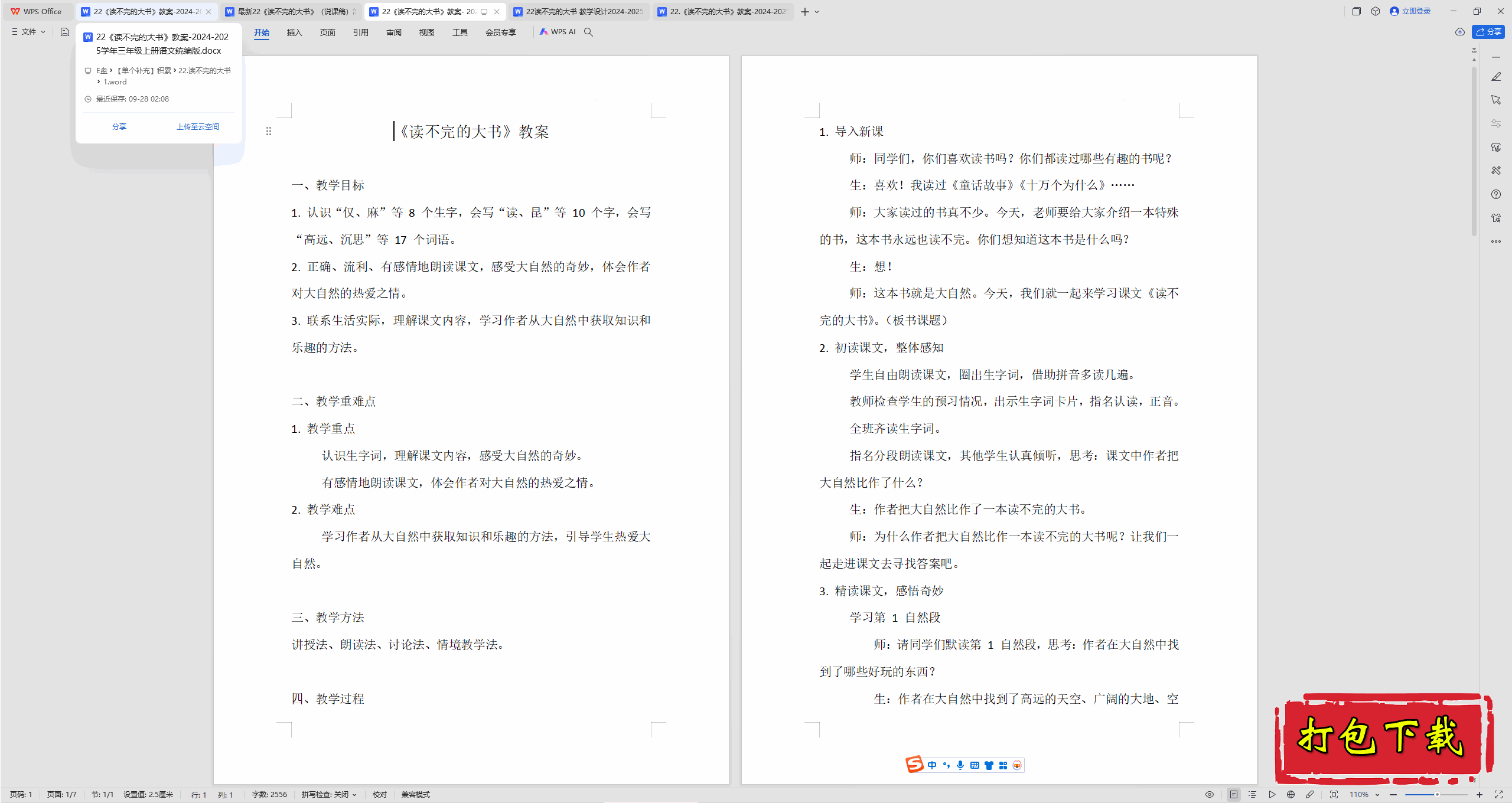Click Sogou voice input microphone

coord(960,765)
